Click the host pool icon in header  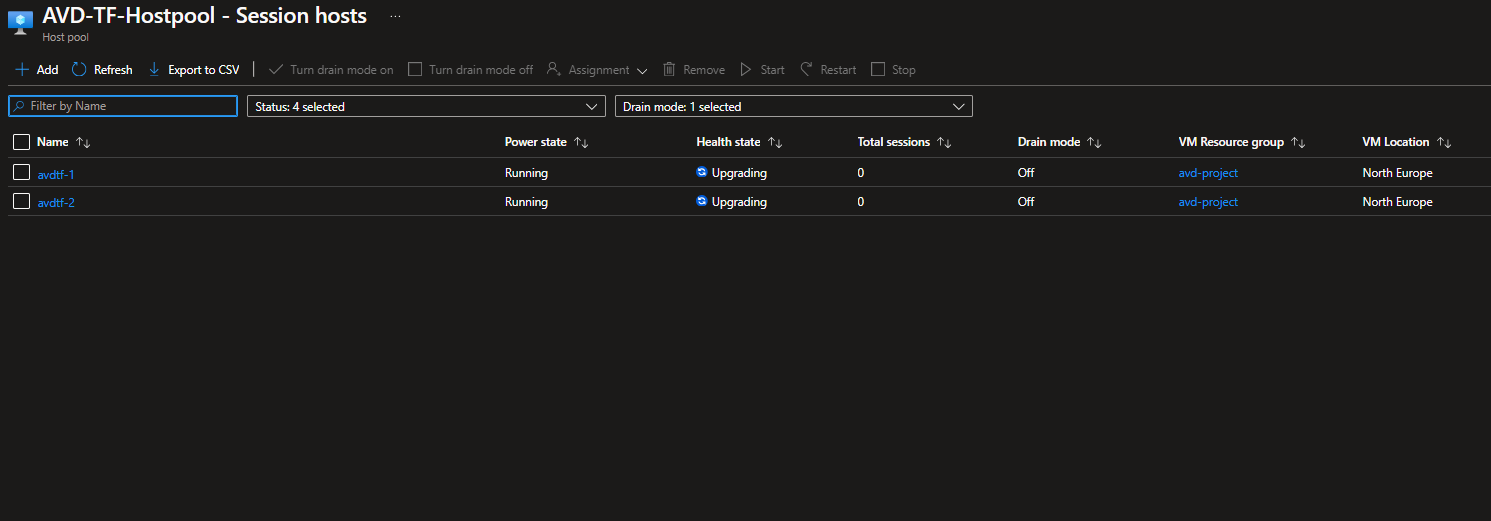[x=20, y=22]
